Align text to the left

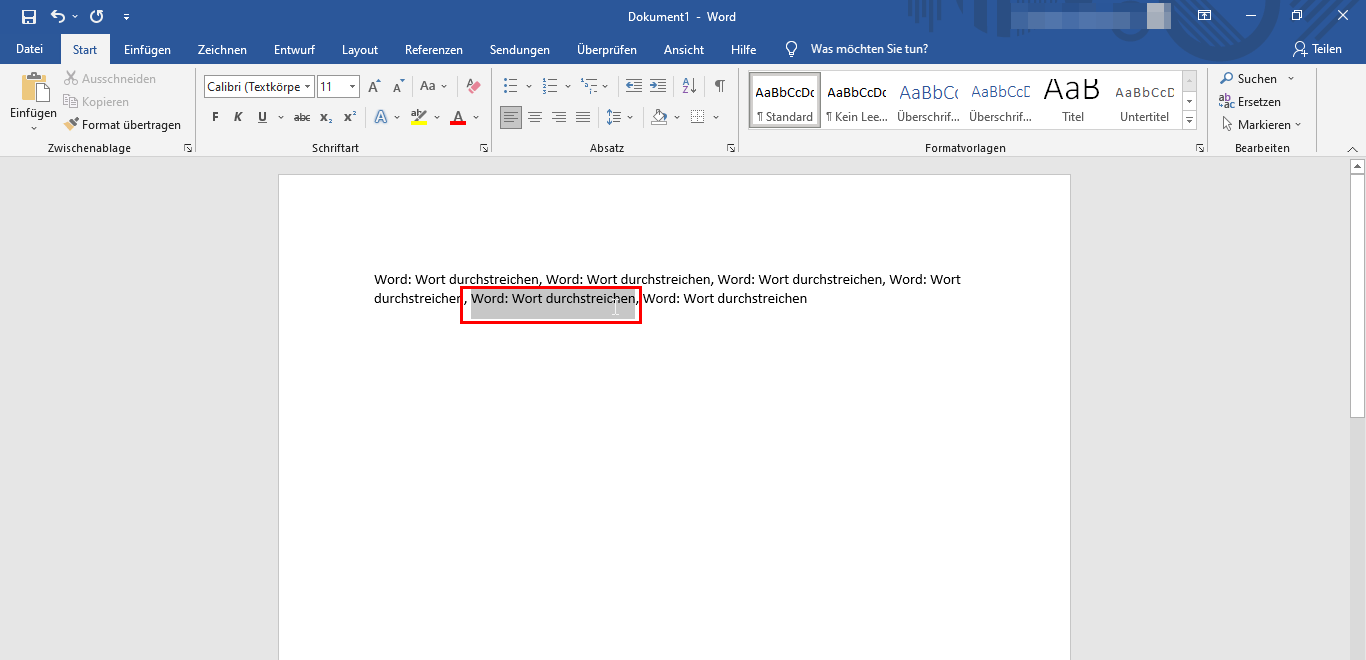511,118
